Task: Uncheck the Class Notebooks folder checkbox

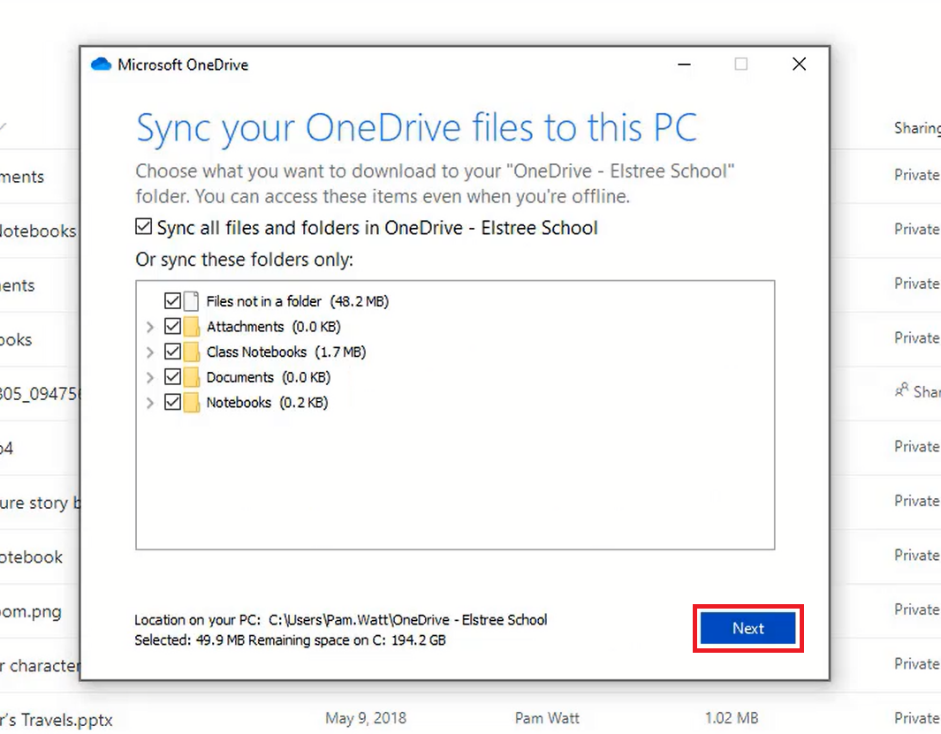Action: [x=172, y=352]
